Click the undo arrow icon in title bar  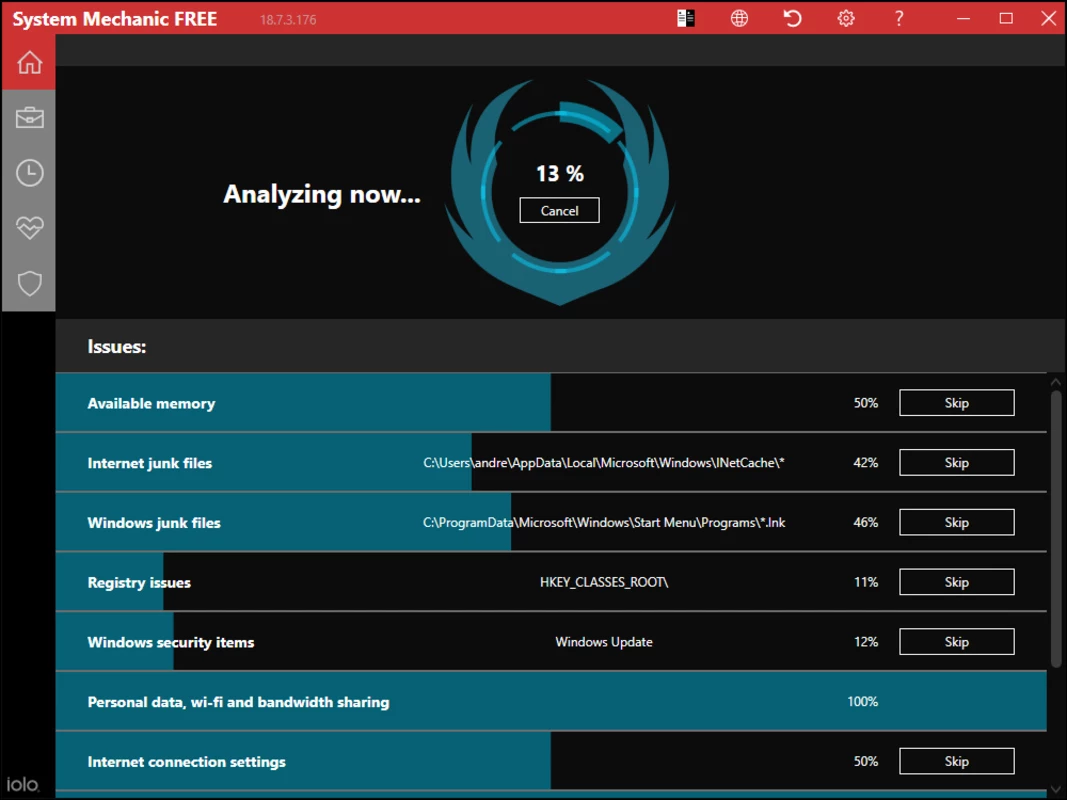(792, 18)
